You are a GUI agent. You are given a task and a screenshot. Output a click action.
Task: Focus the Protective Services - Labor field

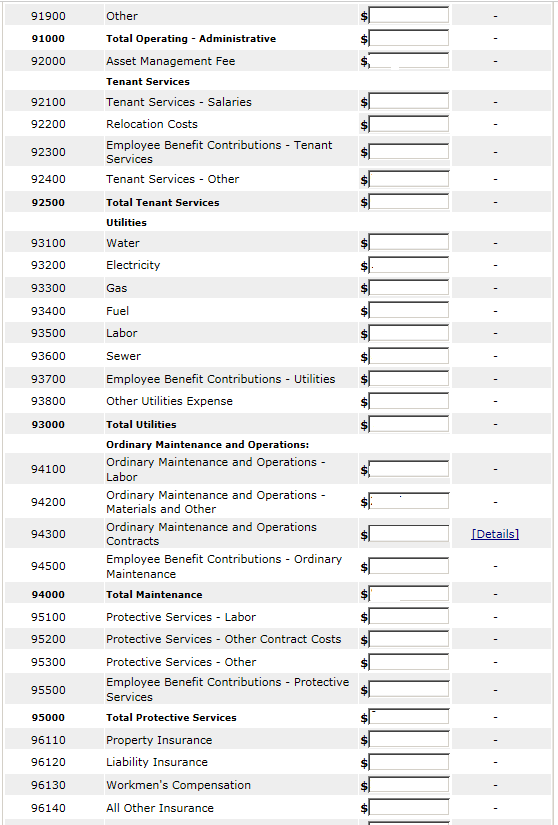pyautogui.click(x=409, y=617)
